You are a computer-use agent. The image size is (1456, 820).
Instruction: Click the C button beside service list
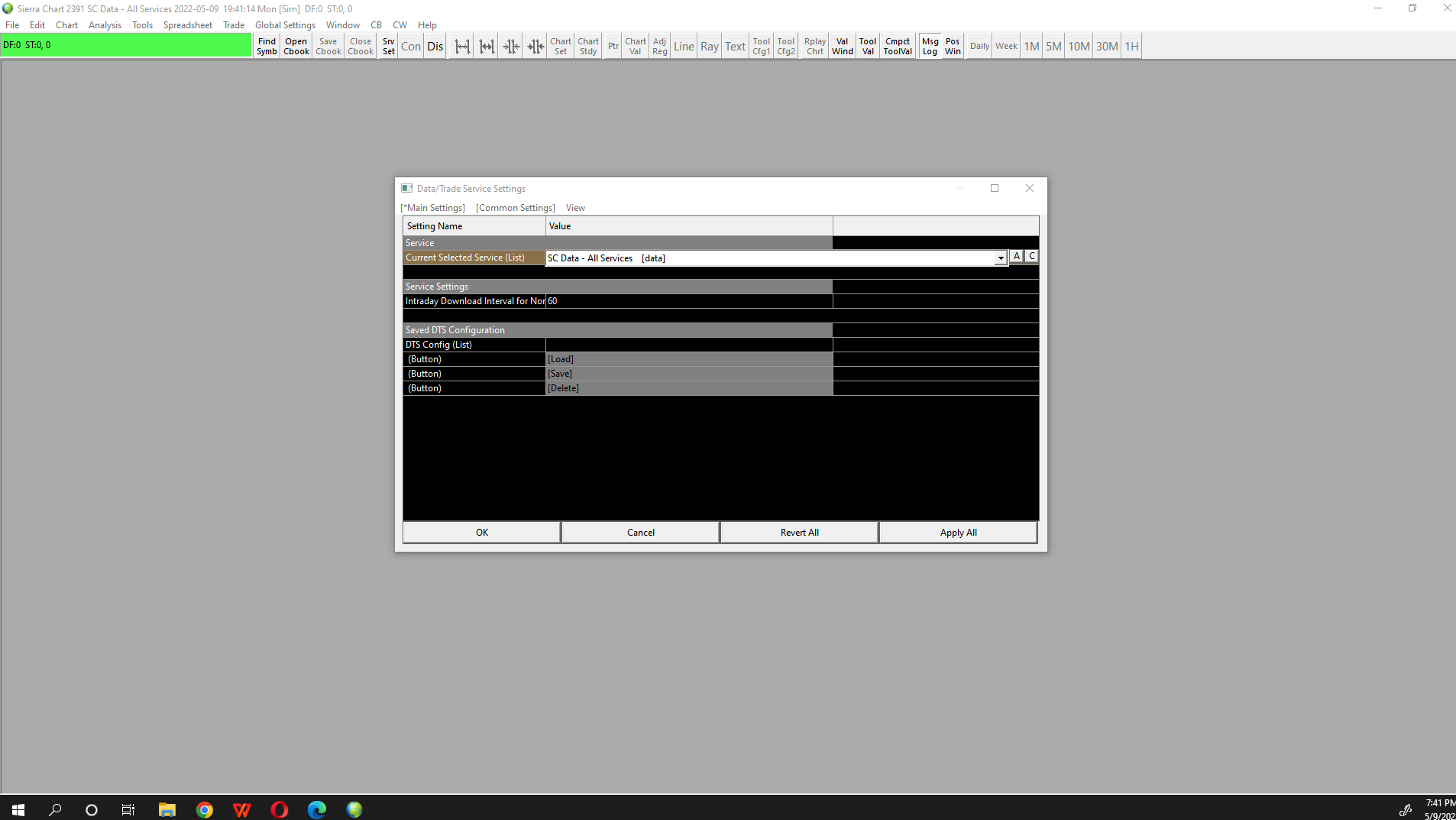(1032, 257)
